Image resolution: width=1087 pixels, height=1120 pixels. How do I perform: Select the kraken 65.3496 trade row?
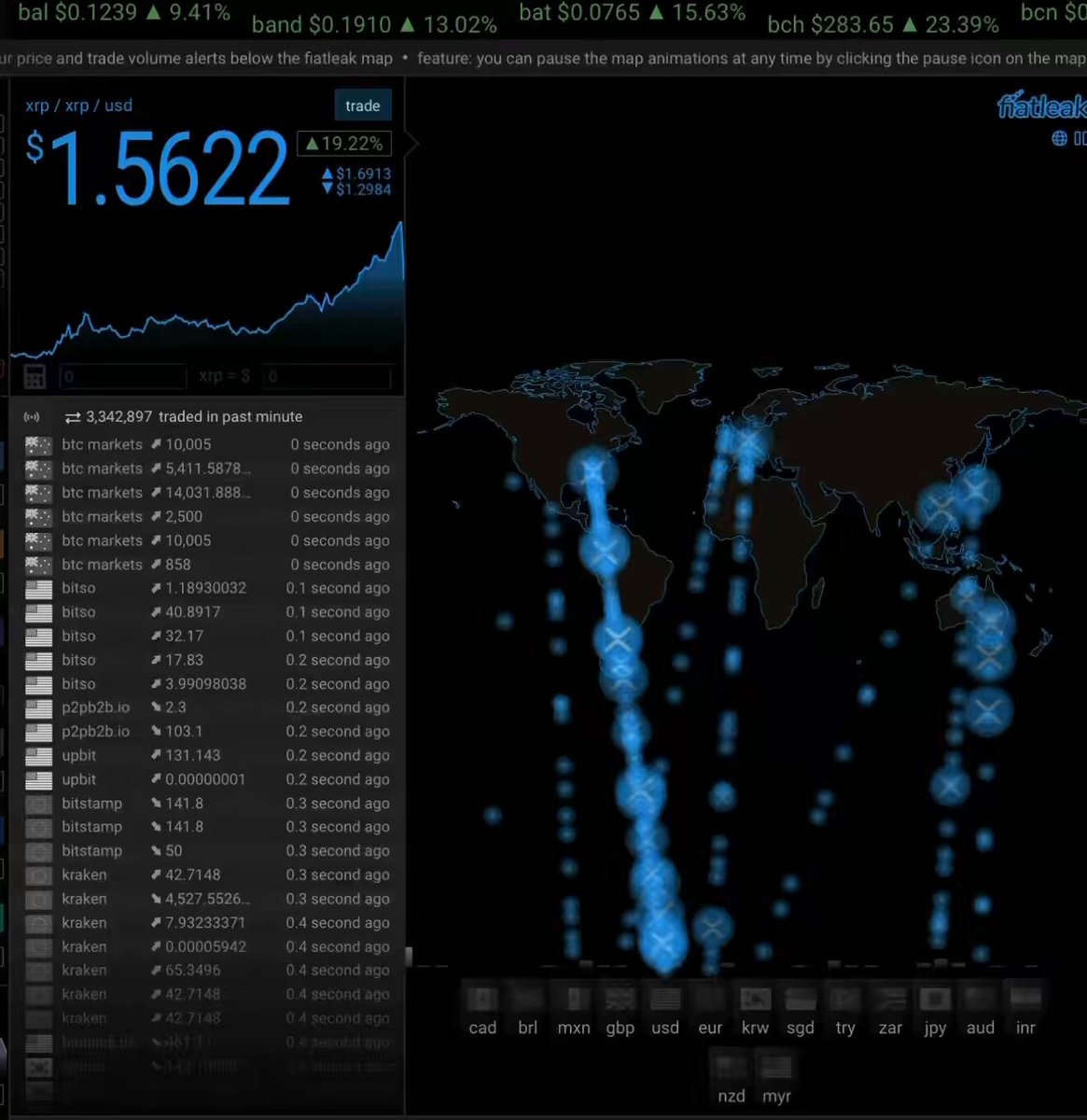(x=207, y=971)
